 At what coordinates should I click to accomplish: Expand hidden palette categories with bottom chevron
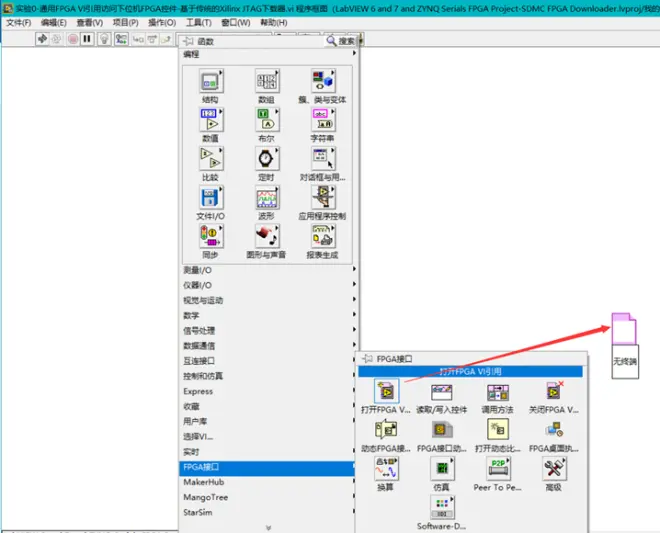click(x=269, y=527)
